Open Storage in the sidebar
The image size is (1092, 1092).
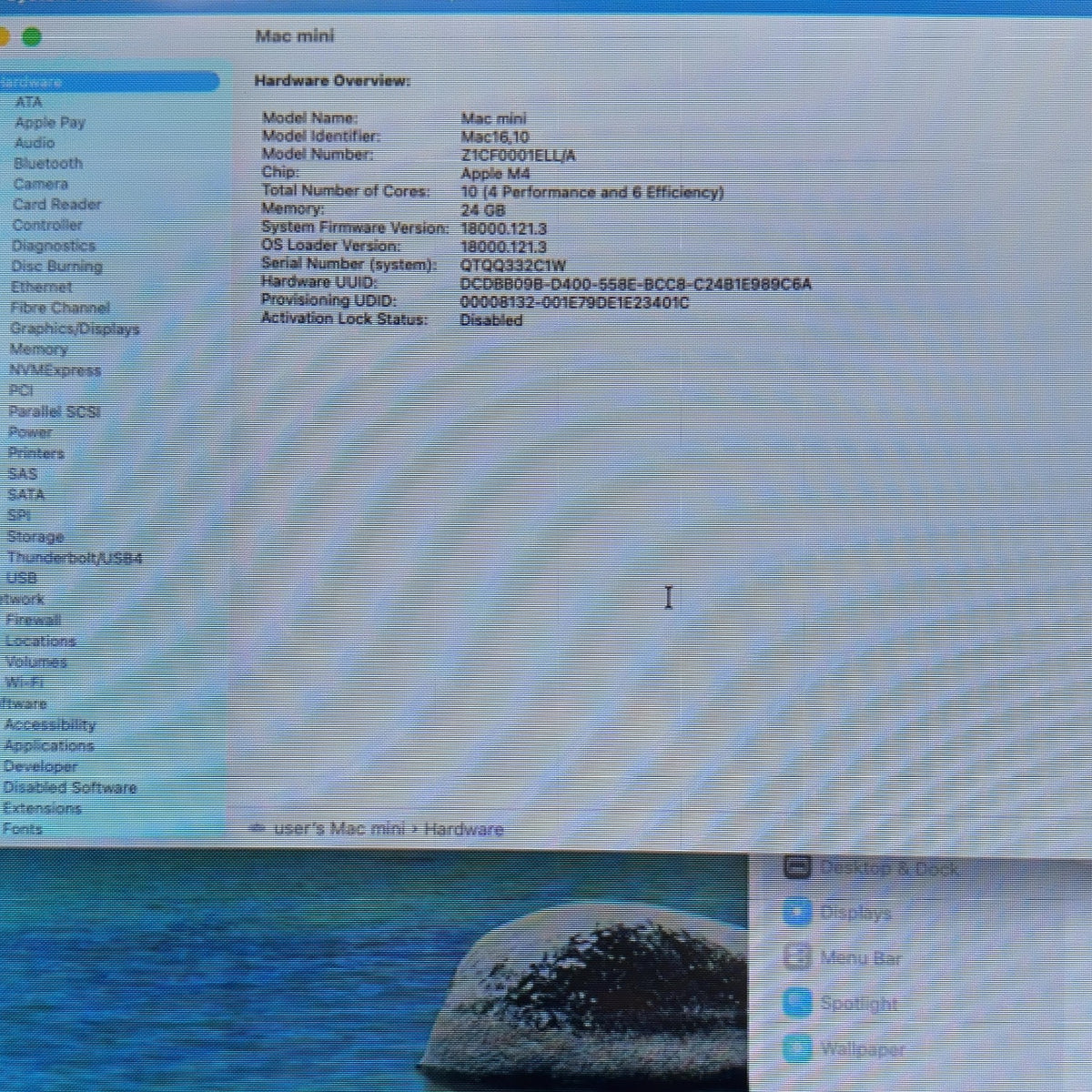tap(35, 537)
